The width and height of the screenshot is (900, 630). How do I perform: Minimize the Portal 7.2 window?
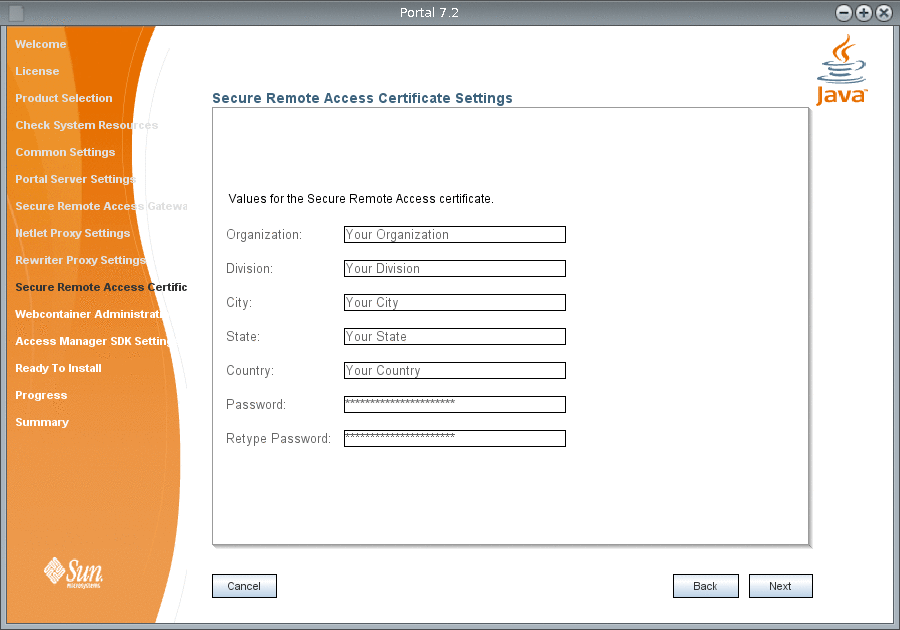coord(844,13)
